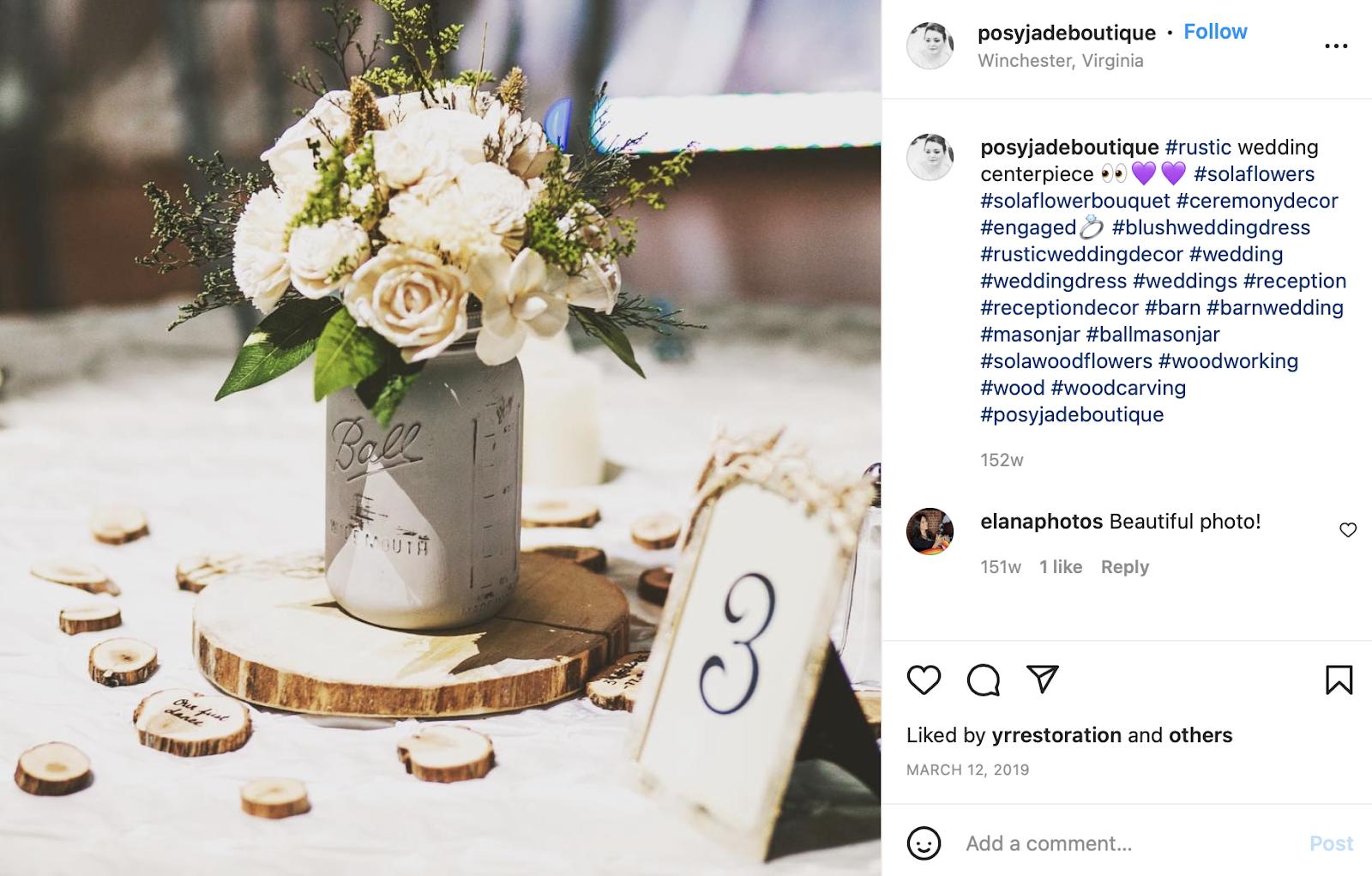View yrrestoration who liked the post
The height and width of the screenshot is (876, 1372).
(x=1056, y=735)
